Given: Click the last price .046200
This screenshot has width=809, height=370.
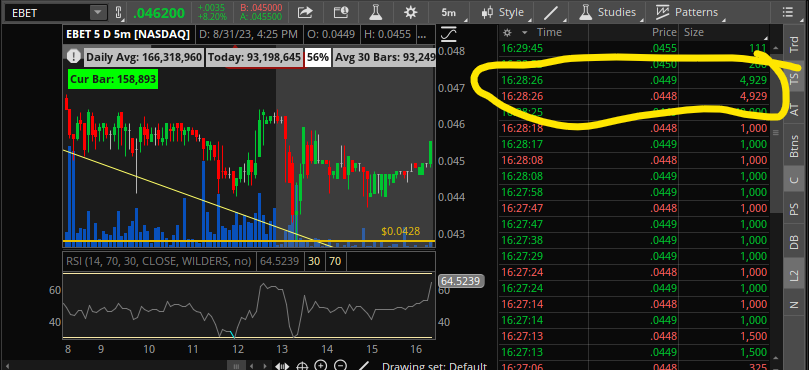Looking at the screenshot, I should coord(160,12).
